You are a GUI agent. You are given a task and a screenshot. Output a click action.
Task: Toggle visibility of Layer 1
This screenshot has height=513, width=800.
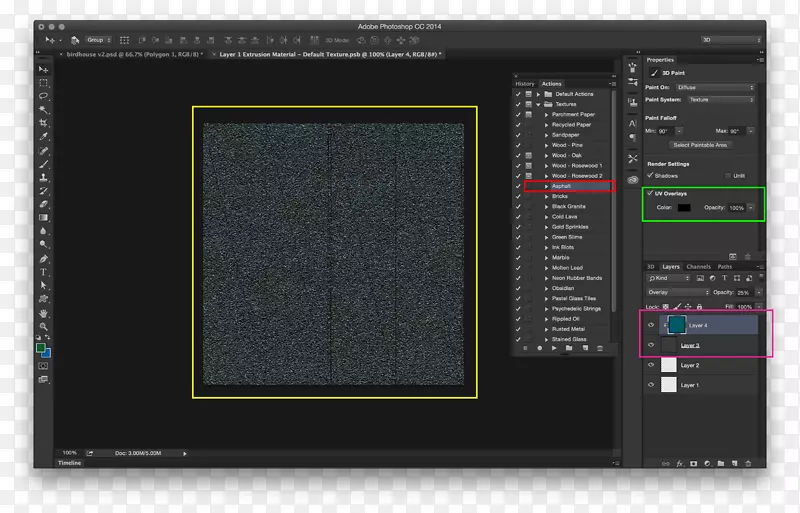[x=651, y=385]
